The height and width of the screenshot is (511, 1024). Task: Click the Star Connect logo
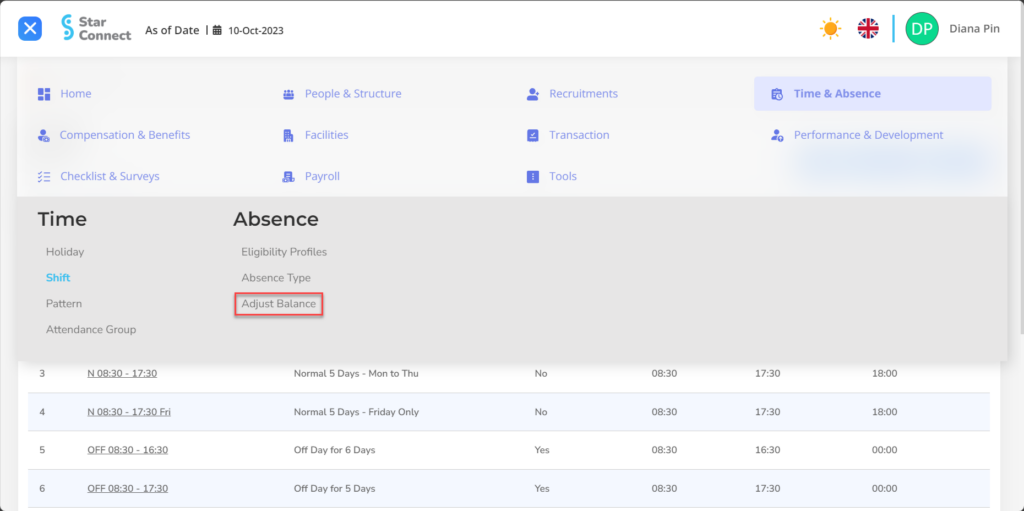[95, 28]
